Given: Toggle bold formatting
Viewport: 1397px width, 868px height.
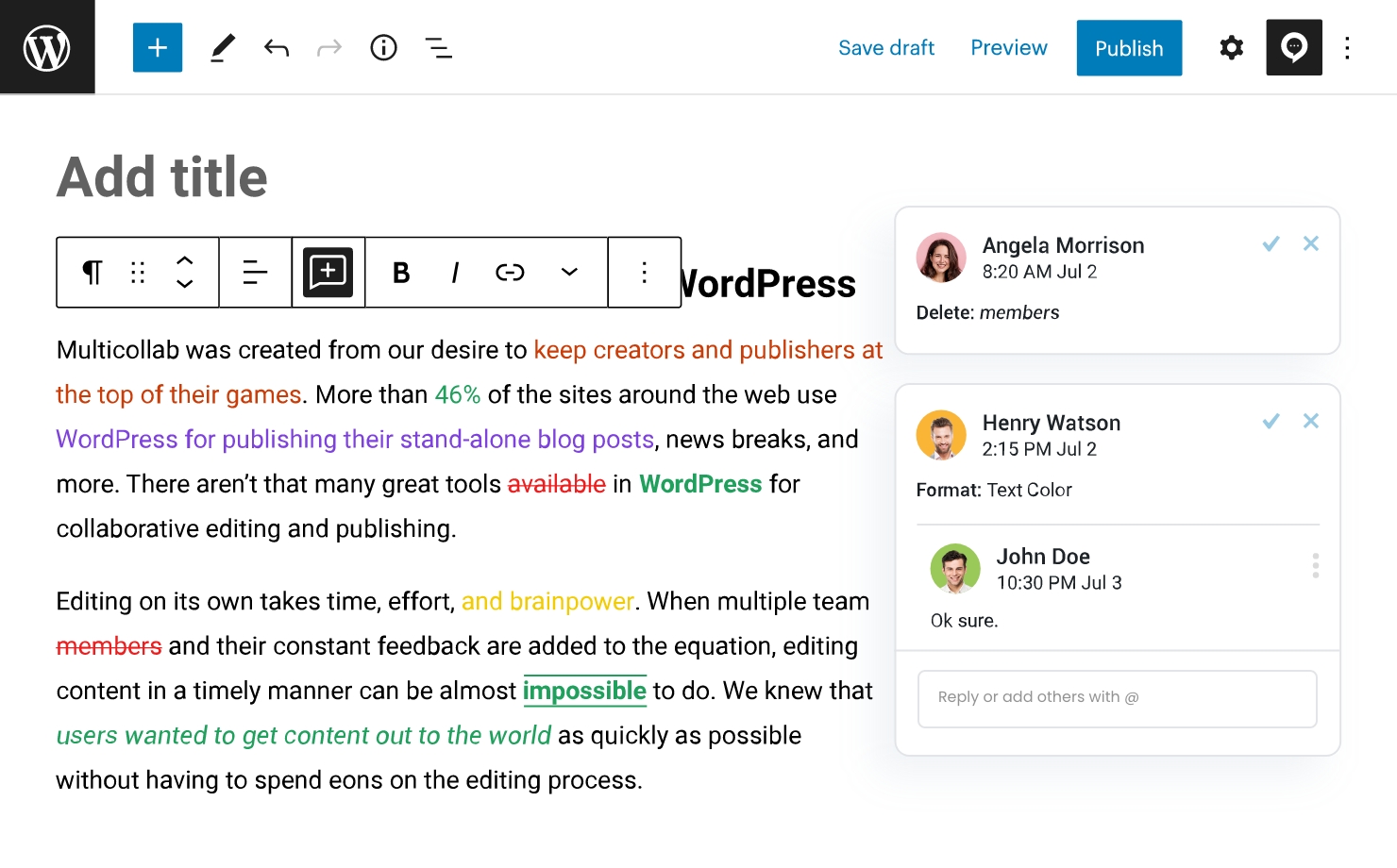Looking at the screenshot, I should click(401, 273).
